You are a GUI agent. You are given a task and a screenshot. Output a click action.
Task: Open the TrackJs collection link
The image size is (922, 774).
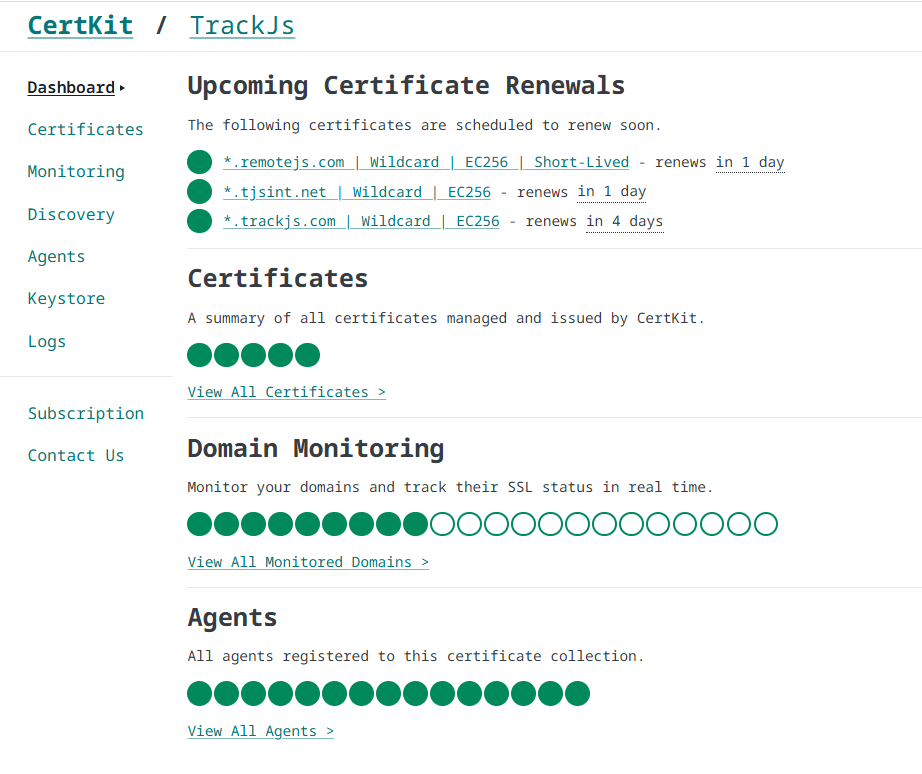[242, 26]
